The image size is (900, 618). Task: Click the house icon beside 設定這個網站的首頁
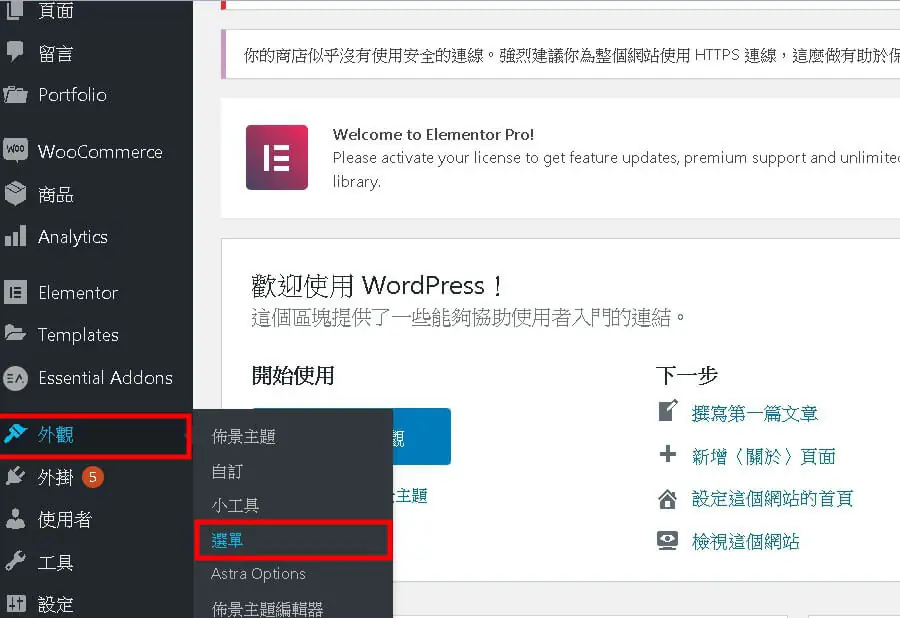668,499
